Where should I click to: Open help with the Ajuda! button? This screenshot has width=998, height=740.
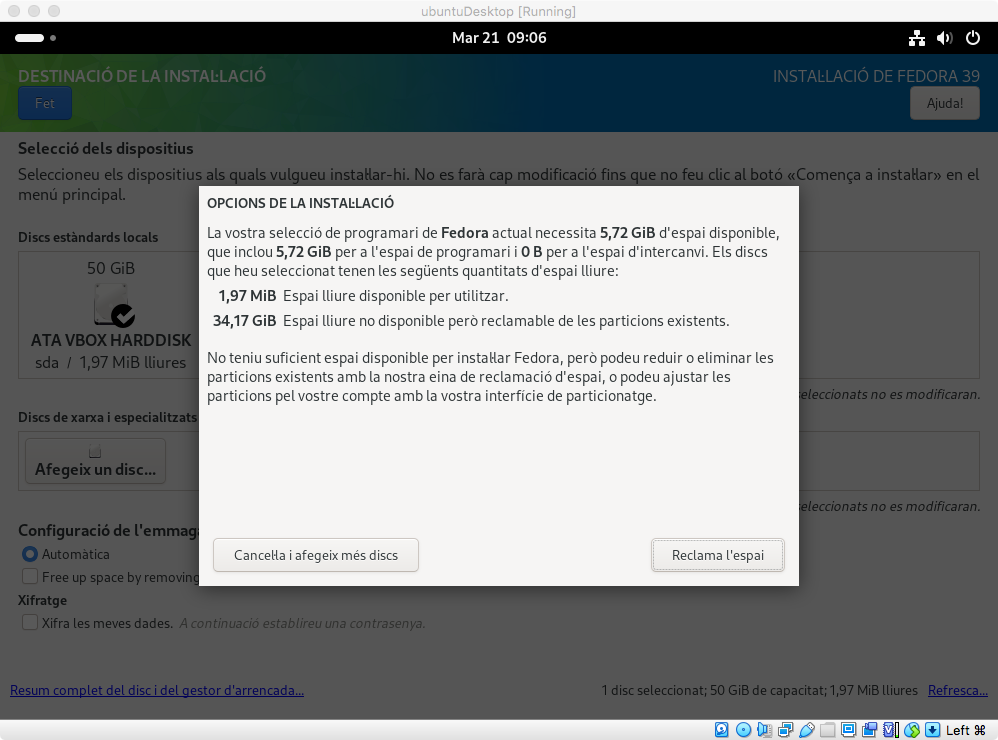[x=945, y=103]
